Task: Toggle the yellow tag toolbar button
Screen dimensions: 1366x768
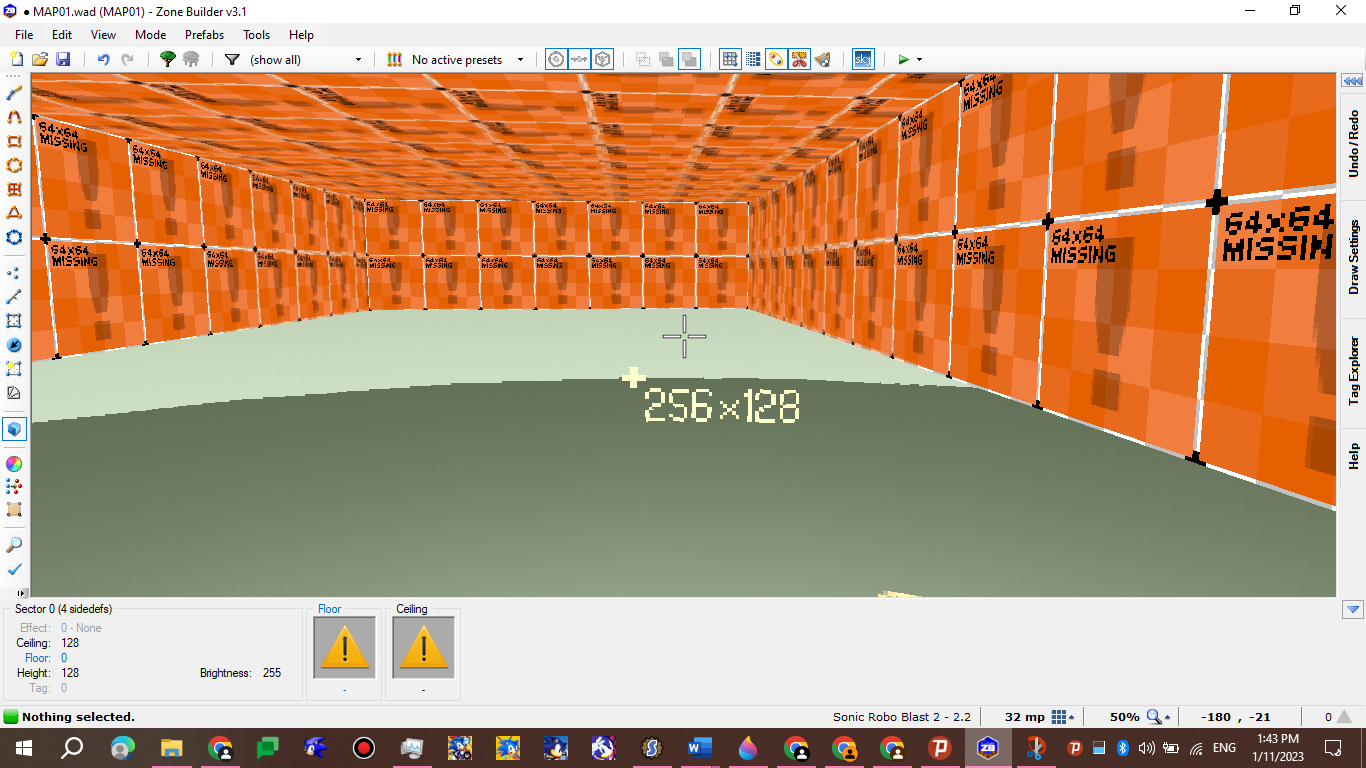Action: (776, 59)
